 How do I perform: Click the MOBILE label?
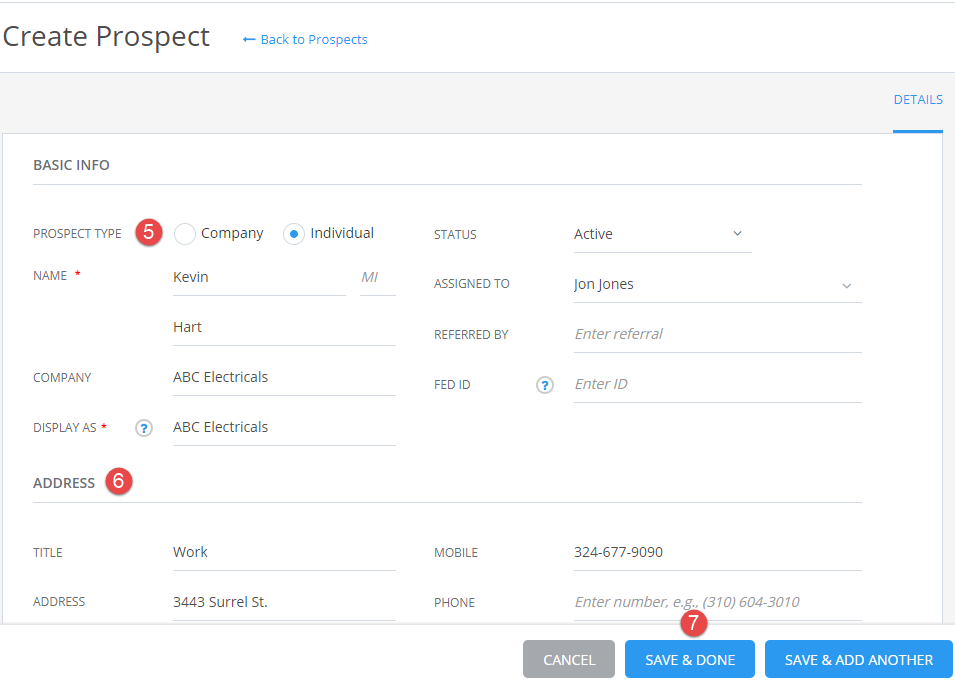pyautogui.click(x=456, y=553)
